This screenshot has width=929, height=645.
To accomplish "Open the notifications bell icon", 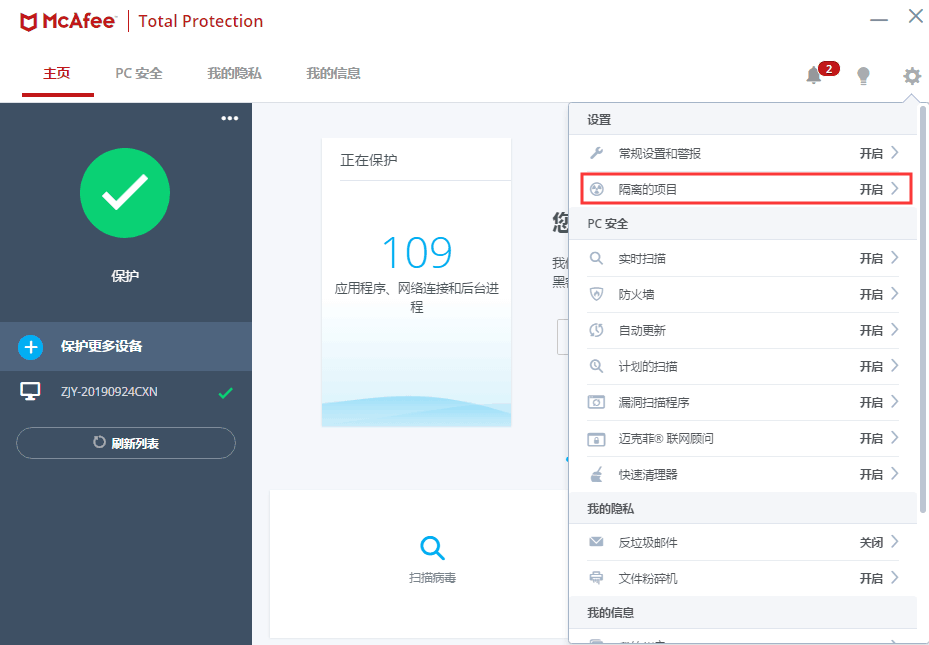I will [x=813, y=75].
